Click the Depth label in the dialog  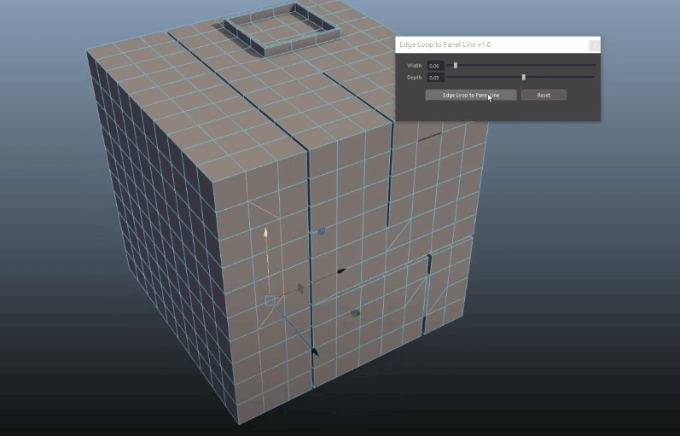click(412, 77)
